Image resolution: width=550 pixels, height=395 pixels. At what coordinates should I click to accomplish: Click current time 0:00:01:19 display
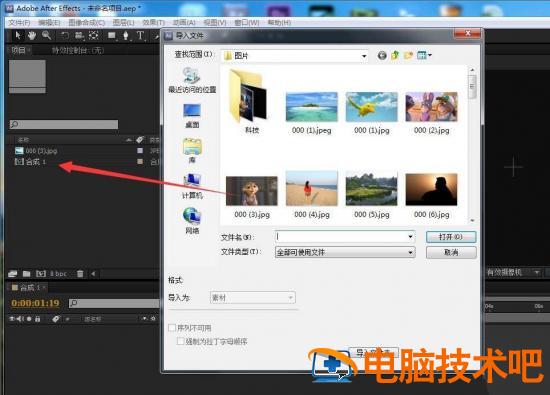tap(35, 303)
